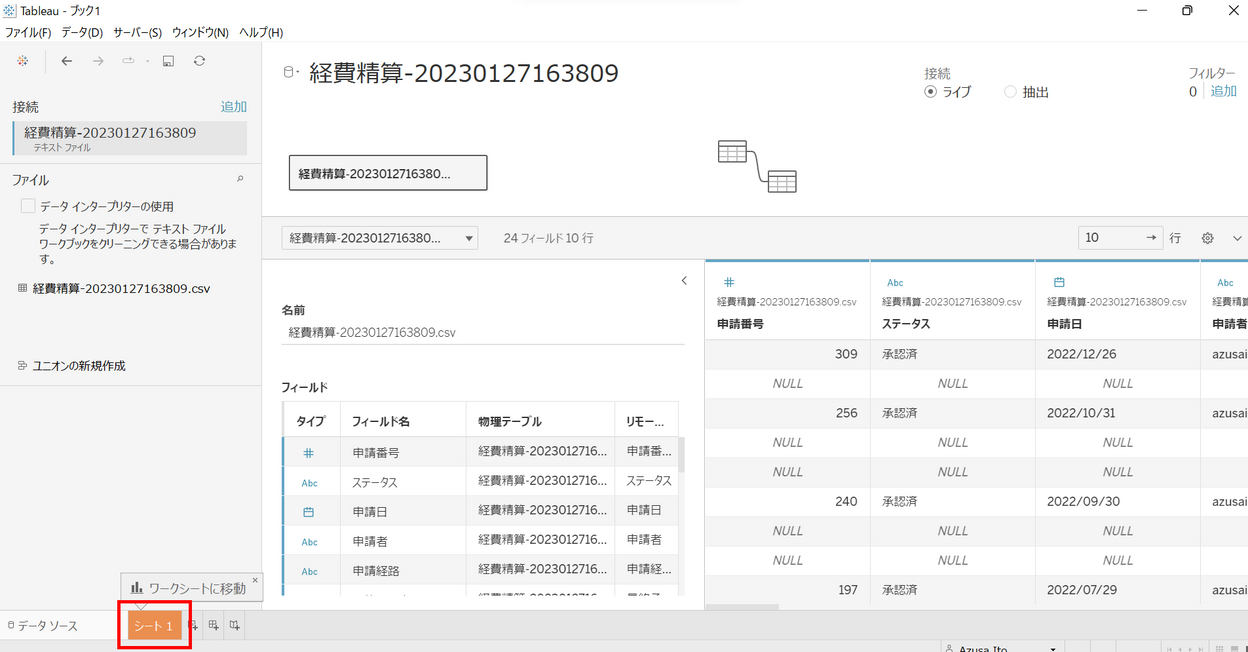1248x652 pixels.
Task: Open the table selector dropdown 経費精算-2023012716380...
Action: [x=380, y=238]
